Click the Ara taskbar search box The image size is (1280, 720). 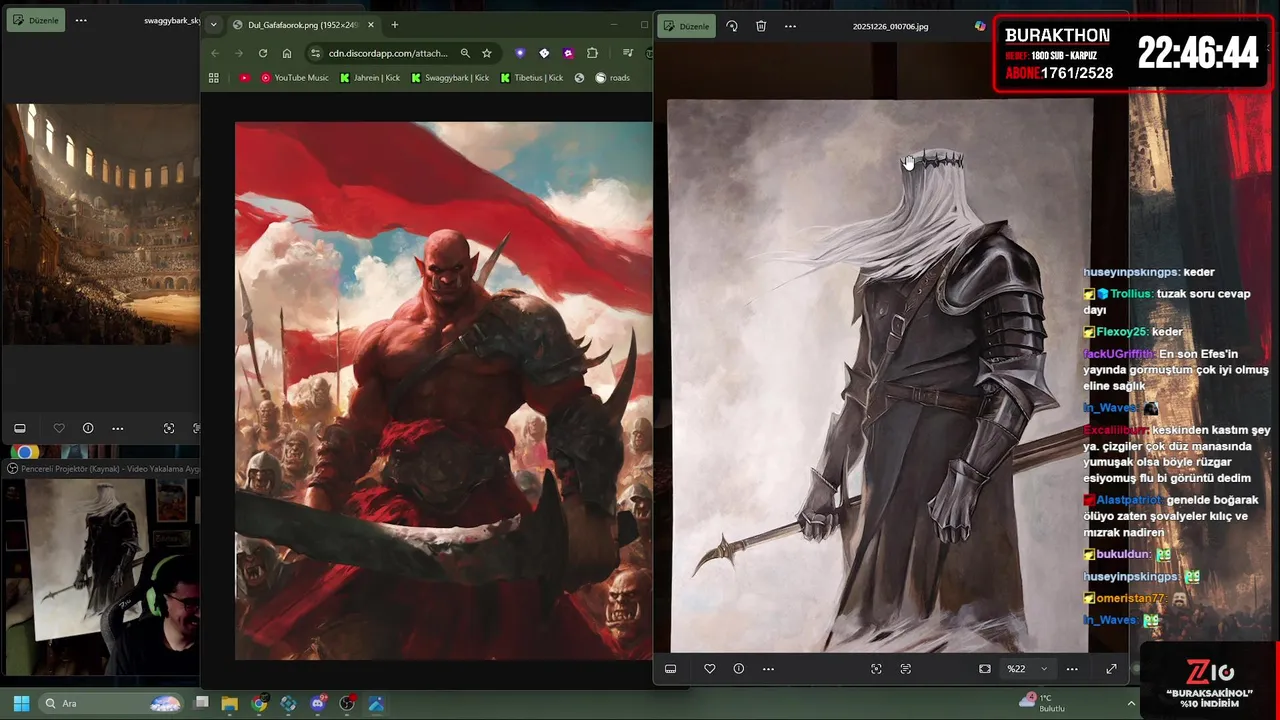pos(113,703)
